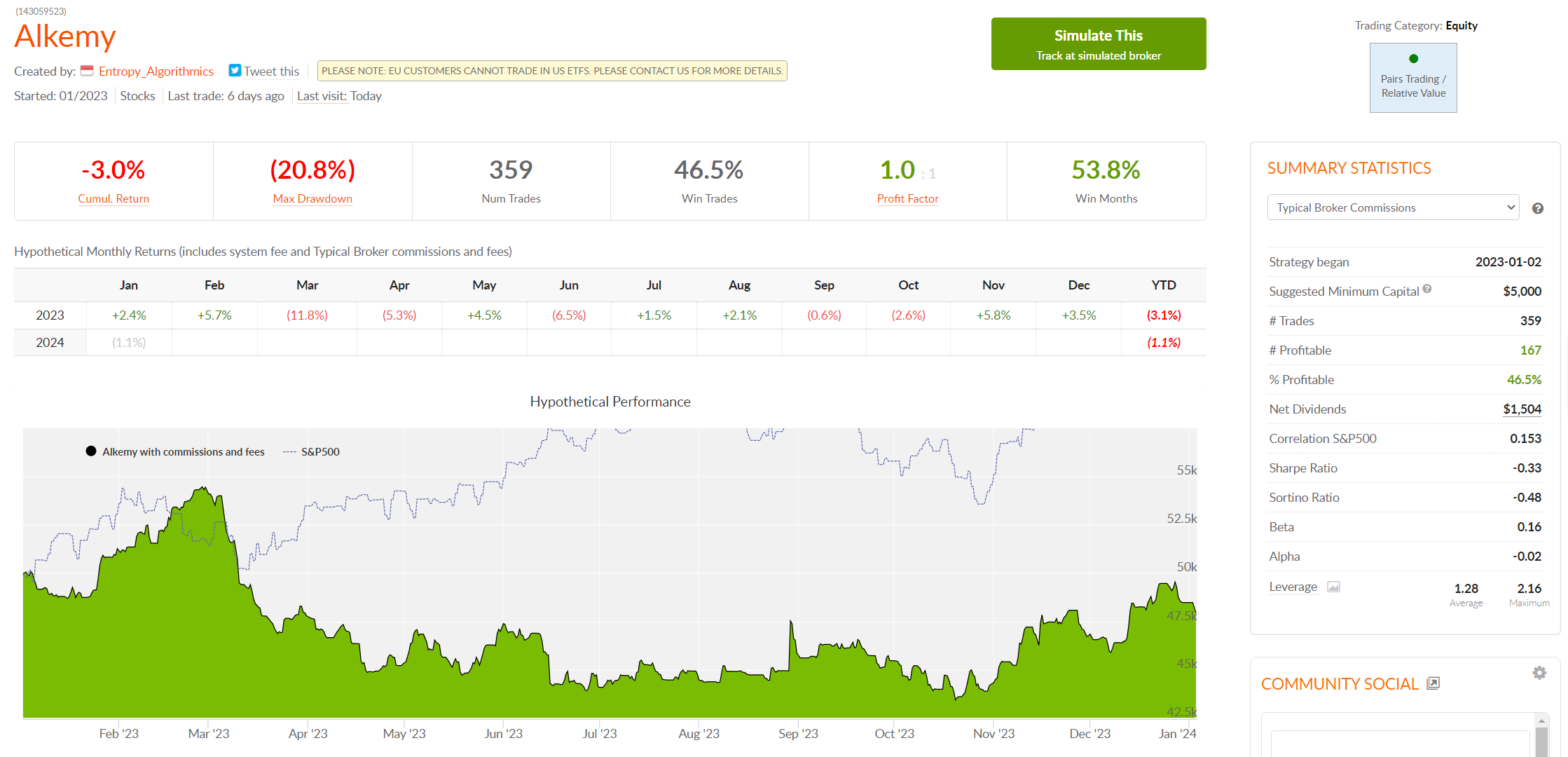1568x757 pixels.
Task: Click into Community Social text box
Action: tap(1399, 744)
